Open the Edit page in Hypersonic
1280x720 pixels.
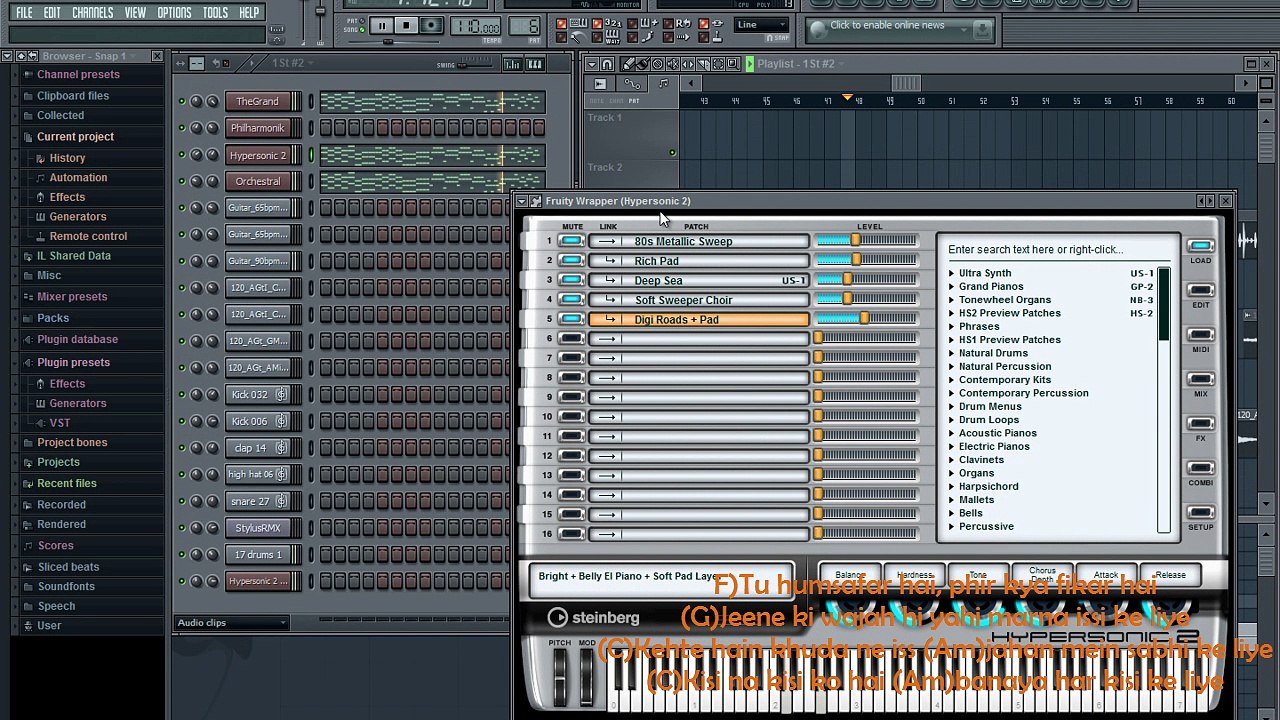click(x=1200, y=291)
